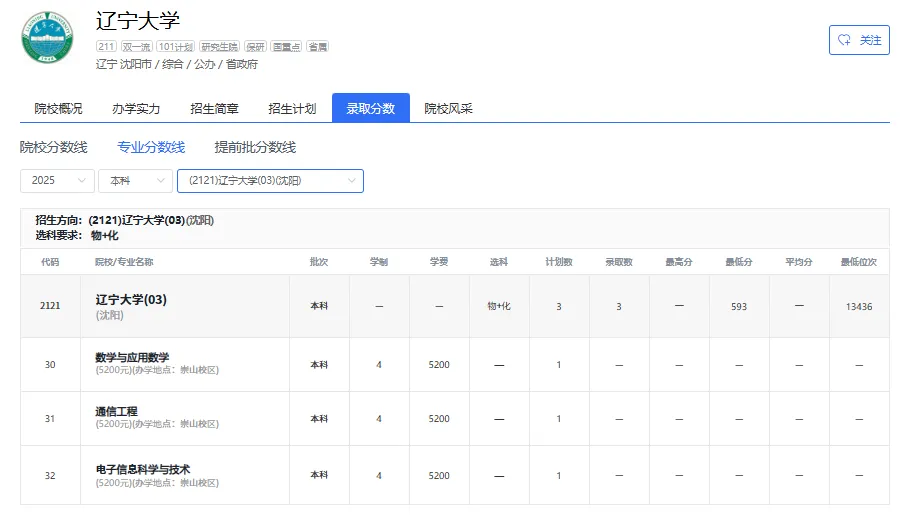Select the 数学与应用数学 major
Image resolution: width=911 pixels, height=522 pixels.
132,357
